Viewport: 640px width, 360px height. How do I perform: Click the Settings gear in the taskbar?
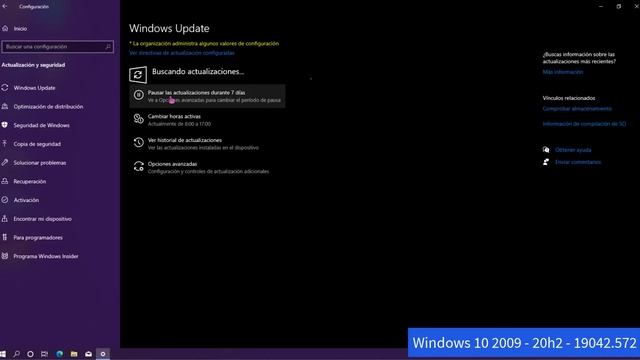(x=103, y=354)
